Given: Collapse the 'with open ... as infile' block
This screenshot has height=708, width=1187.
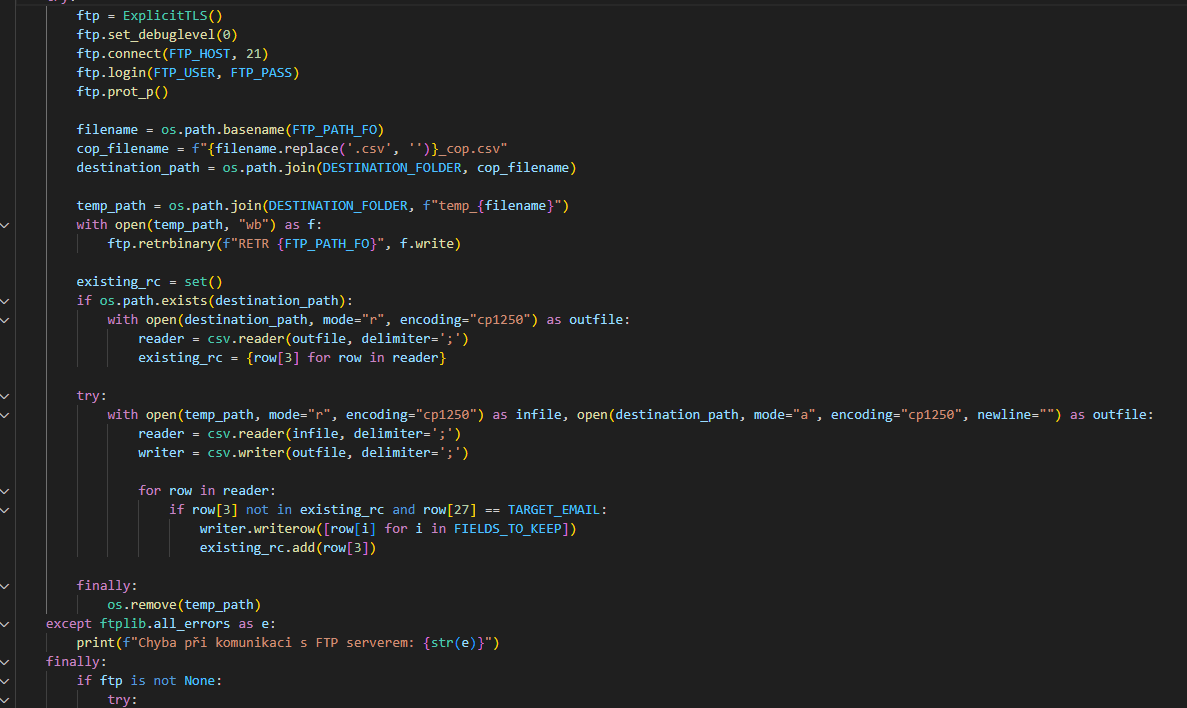Looking at the screenshot, I should [x=5, y=415].
